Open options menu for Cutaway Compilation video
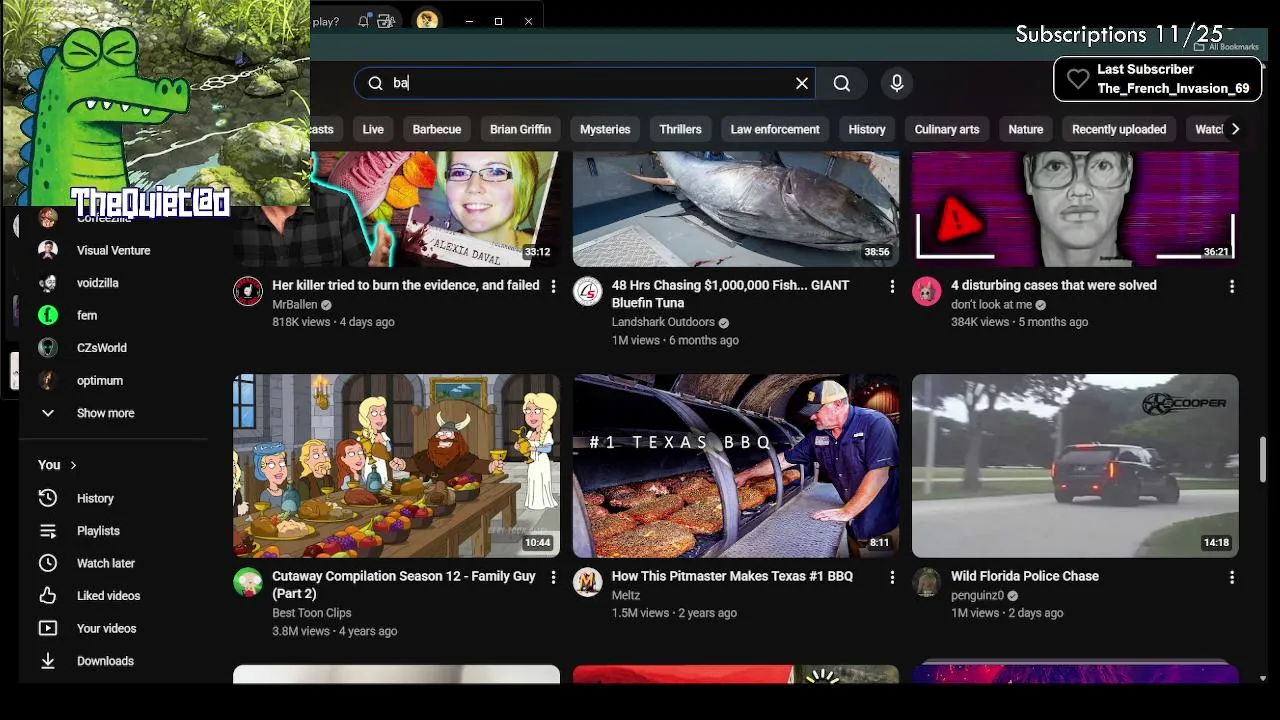 click(553, 577)
